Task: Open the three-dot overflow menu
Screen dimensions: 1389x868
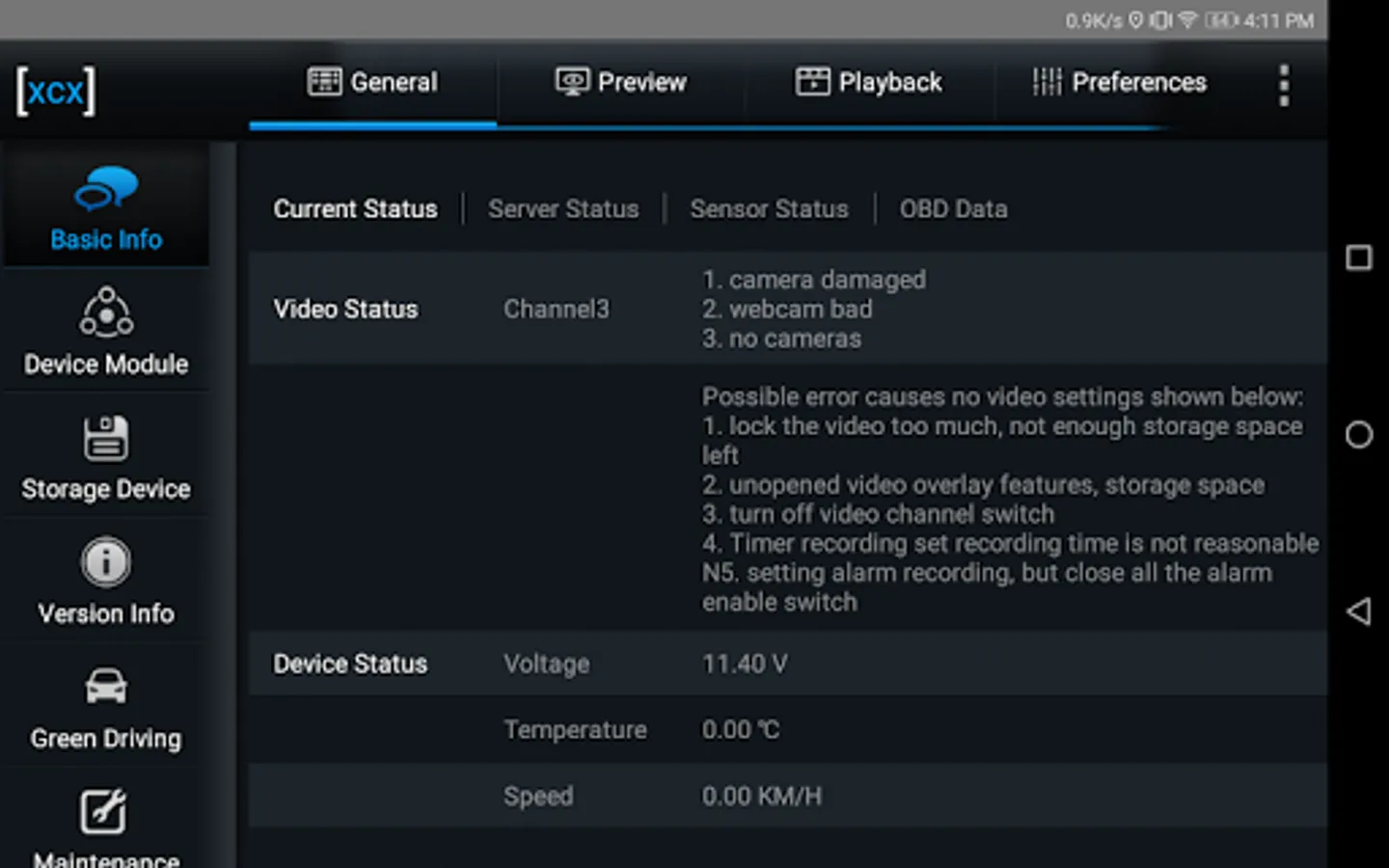Action: (x=1283, y=85)
